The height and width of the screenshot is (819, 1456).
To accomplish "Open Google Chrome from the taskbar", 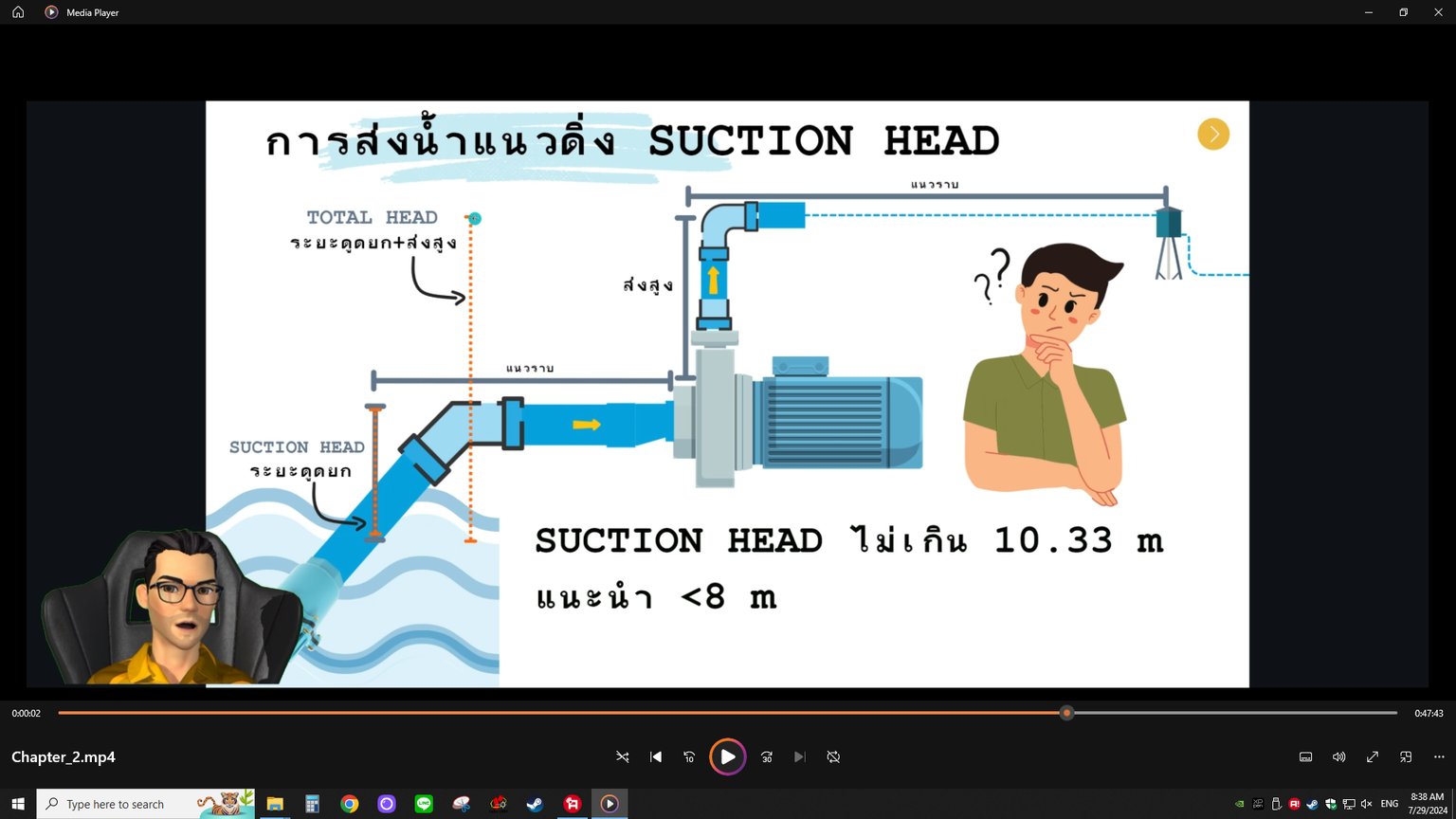I will click(x=350, y=804).
